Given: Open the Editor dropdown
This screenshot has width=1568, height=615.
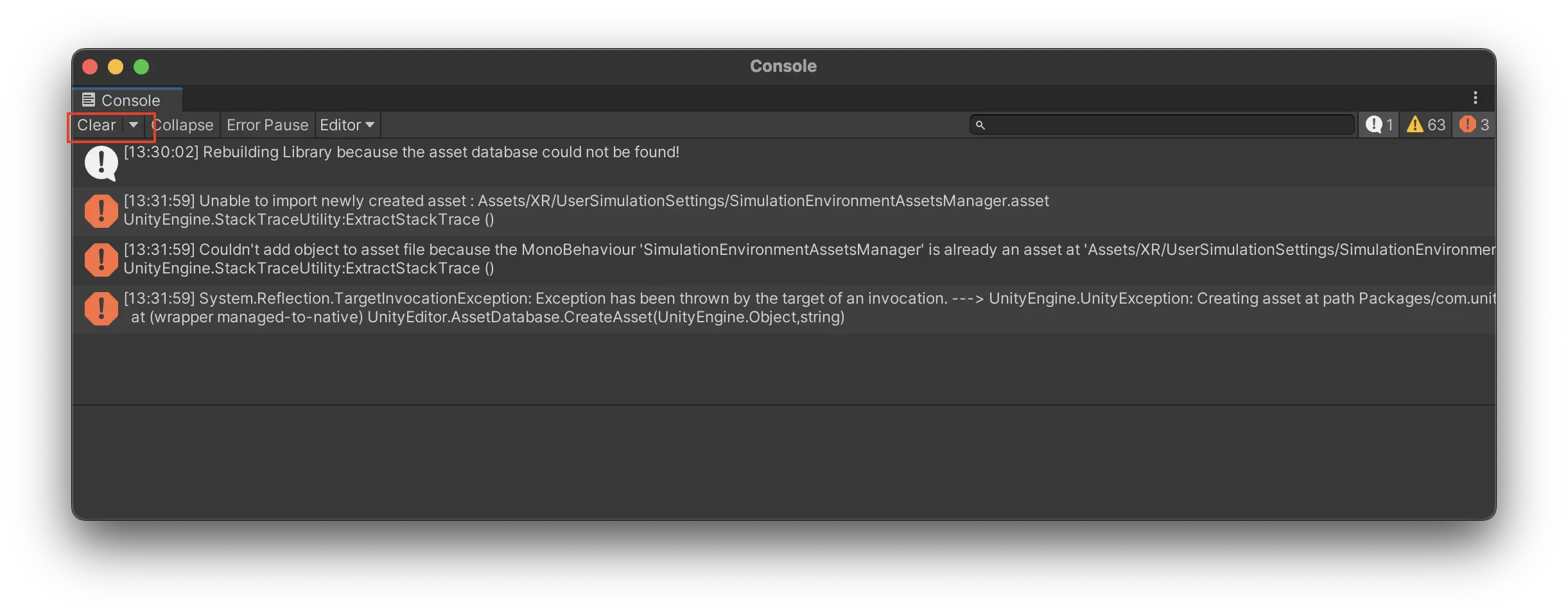Looking at the screenshot, I should pos(346,125).
